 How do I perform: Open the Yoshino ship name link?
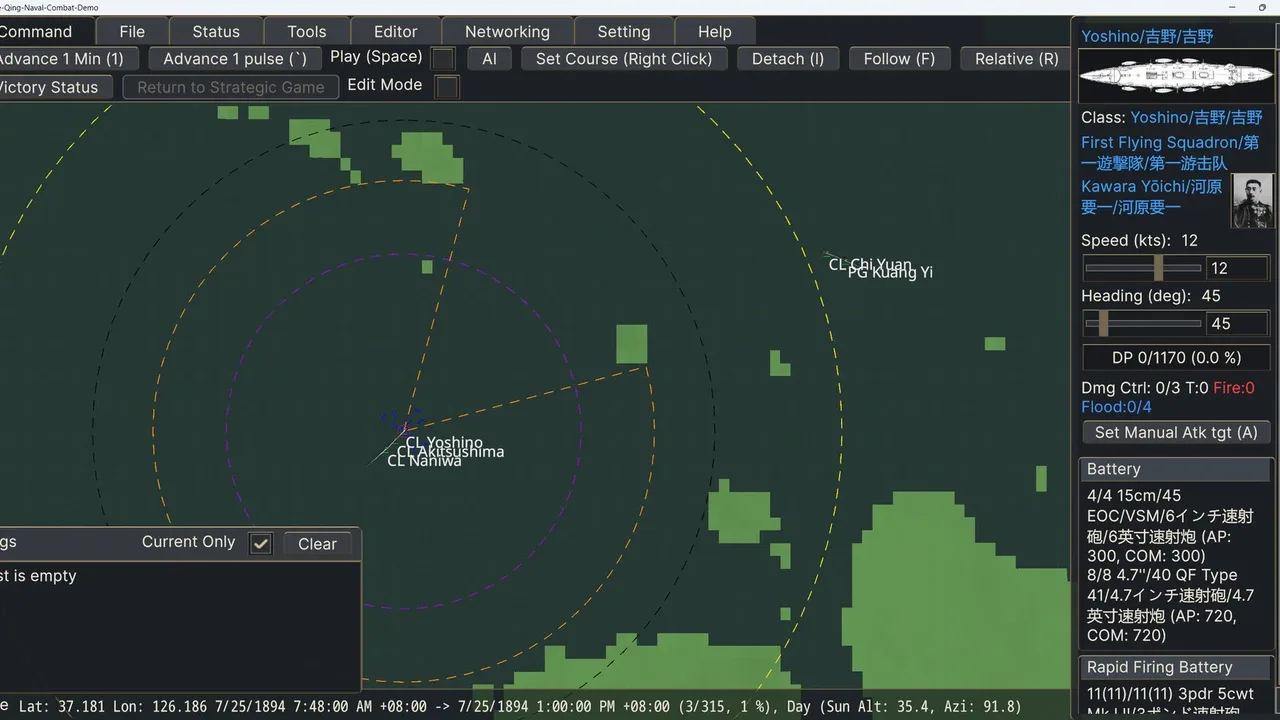(x=1147, y=36)
